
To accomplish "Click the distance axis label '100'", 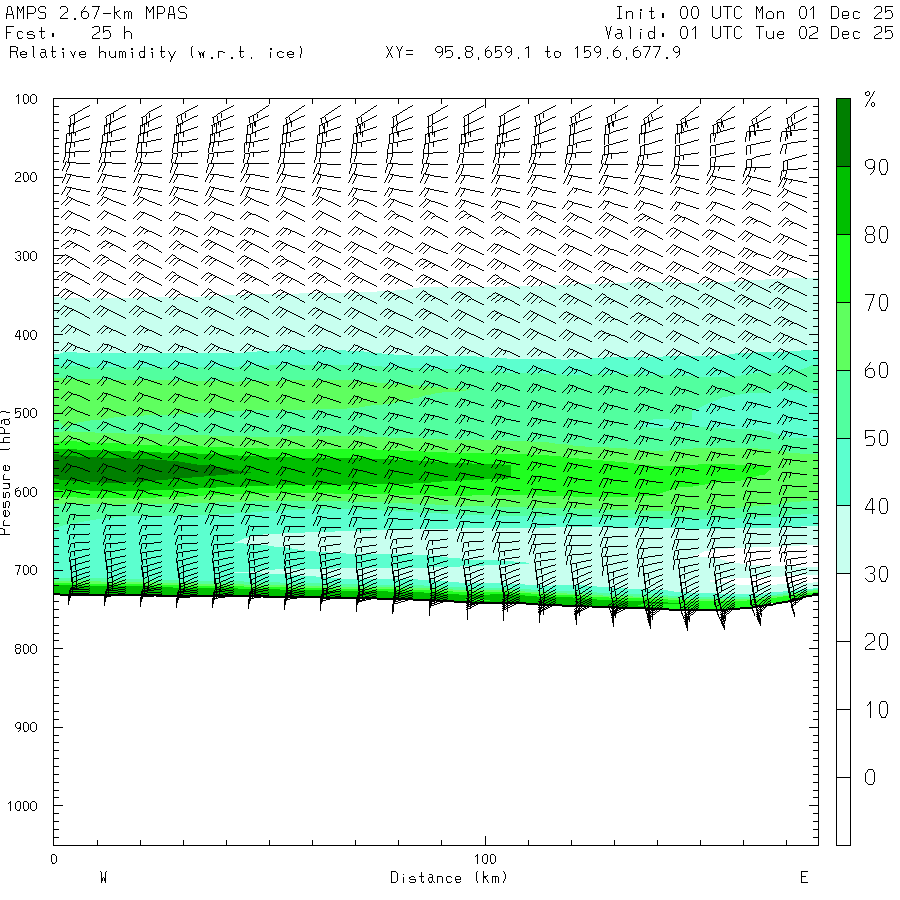I will [485, 859].
